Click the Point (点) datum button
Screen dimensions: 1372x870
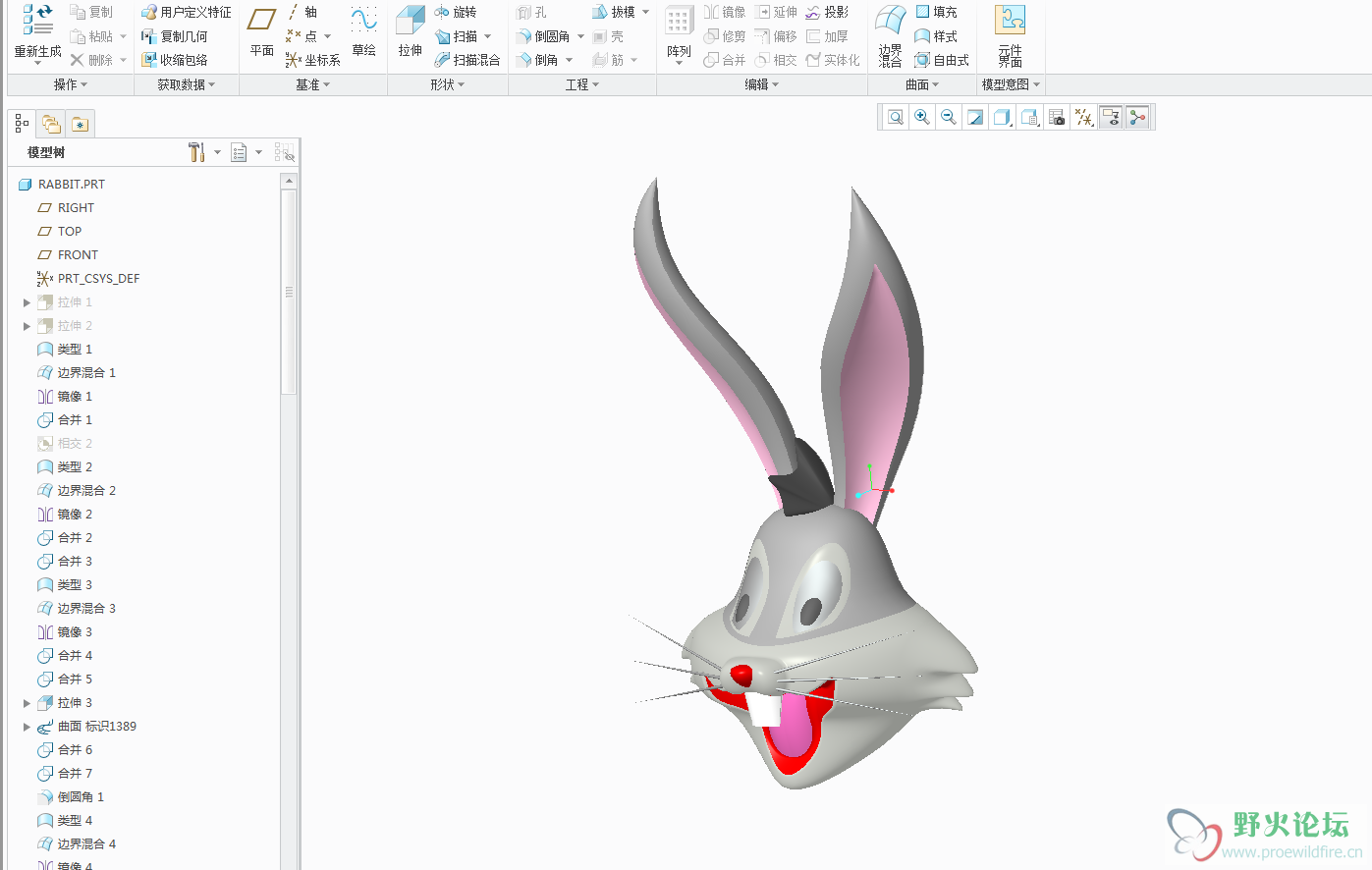click(x=302, y=36)
